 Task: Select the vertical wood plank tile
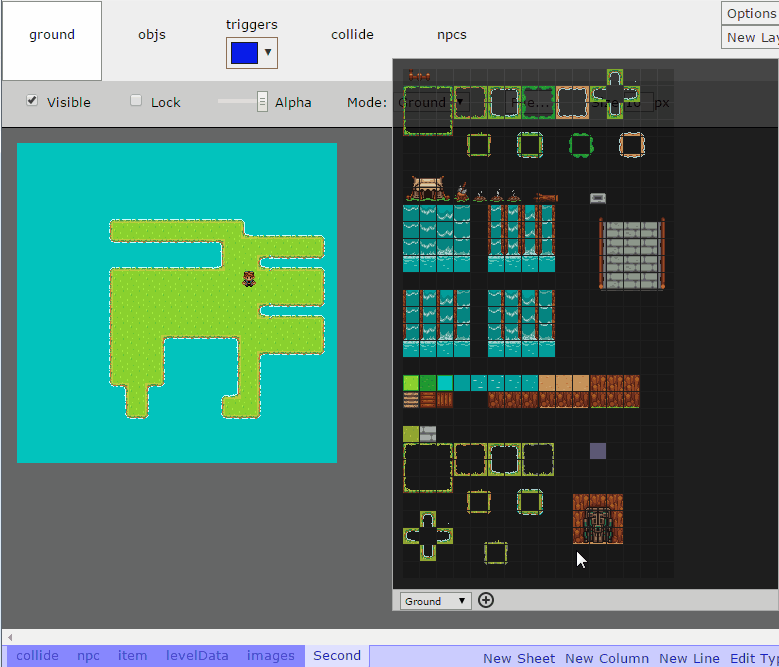445,400
